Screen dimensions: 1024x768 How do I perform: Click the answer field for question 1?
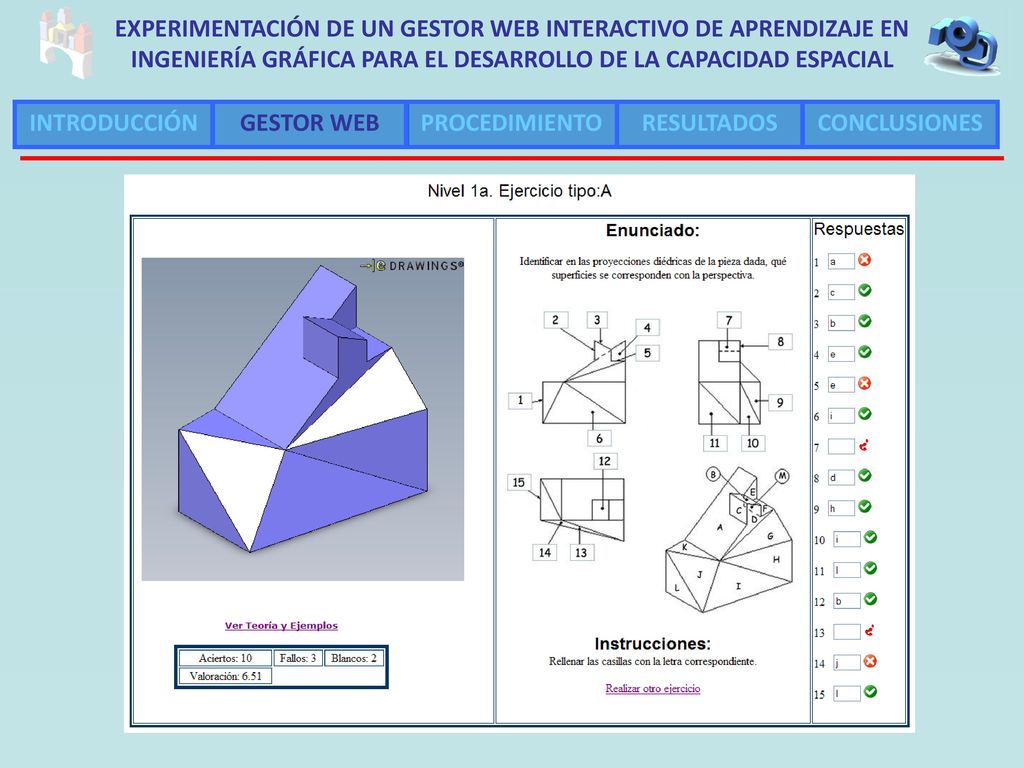(840, 262)
